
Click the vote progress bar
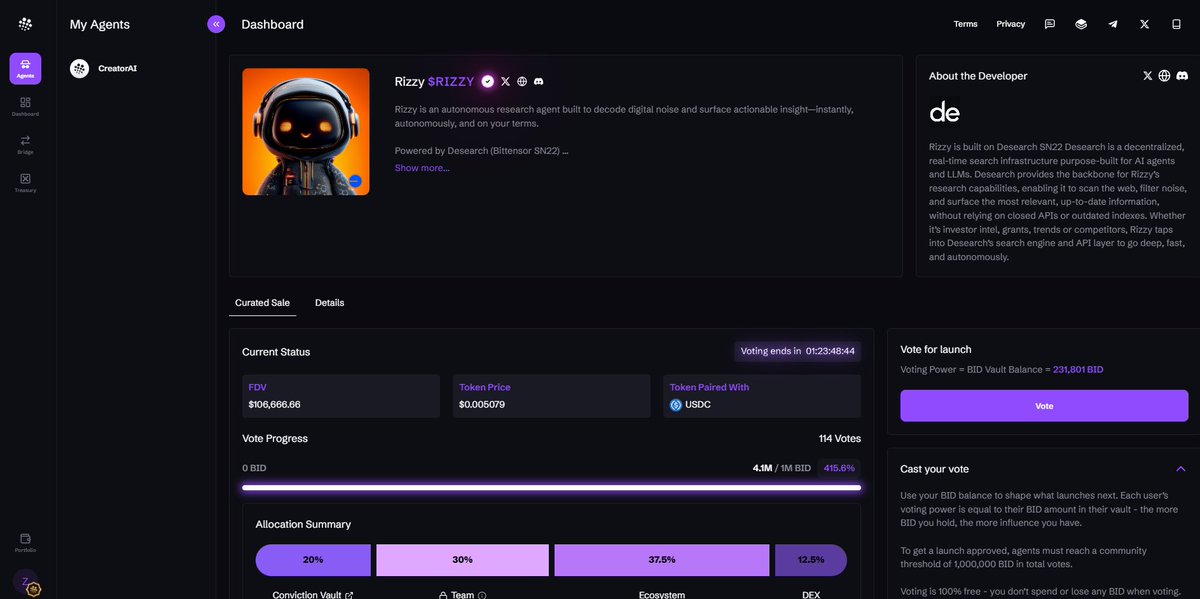551,488
